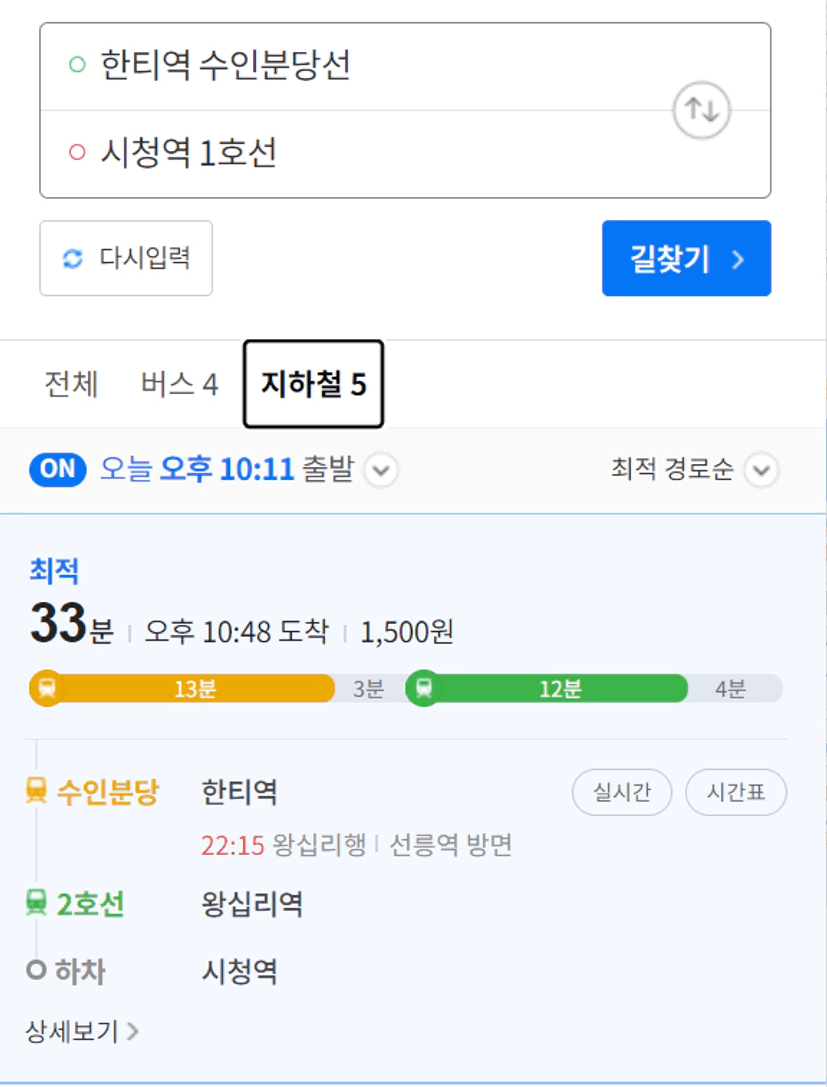Expand the departure time dropdown chevron
This screenshot has width=827, height=1087.
point(381,471)
